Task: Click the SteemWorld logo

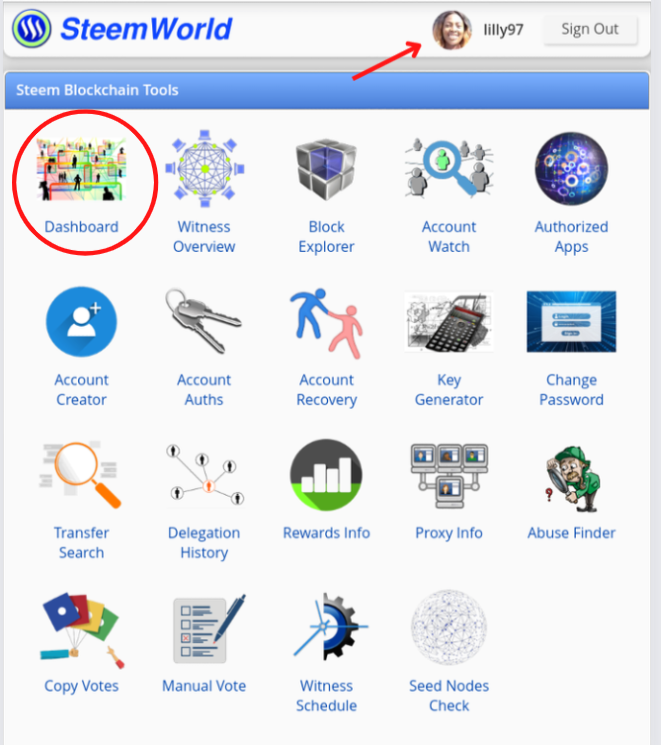Action: 122,29
